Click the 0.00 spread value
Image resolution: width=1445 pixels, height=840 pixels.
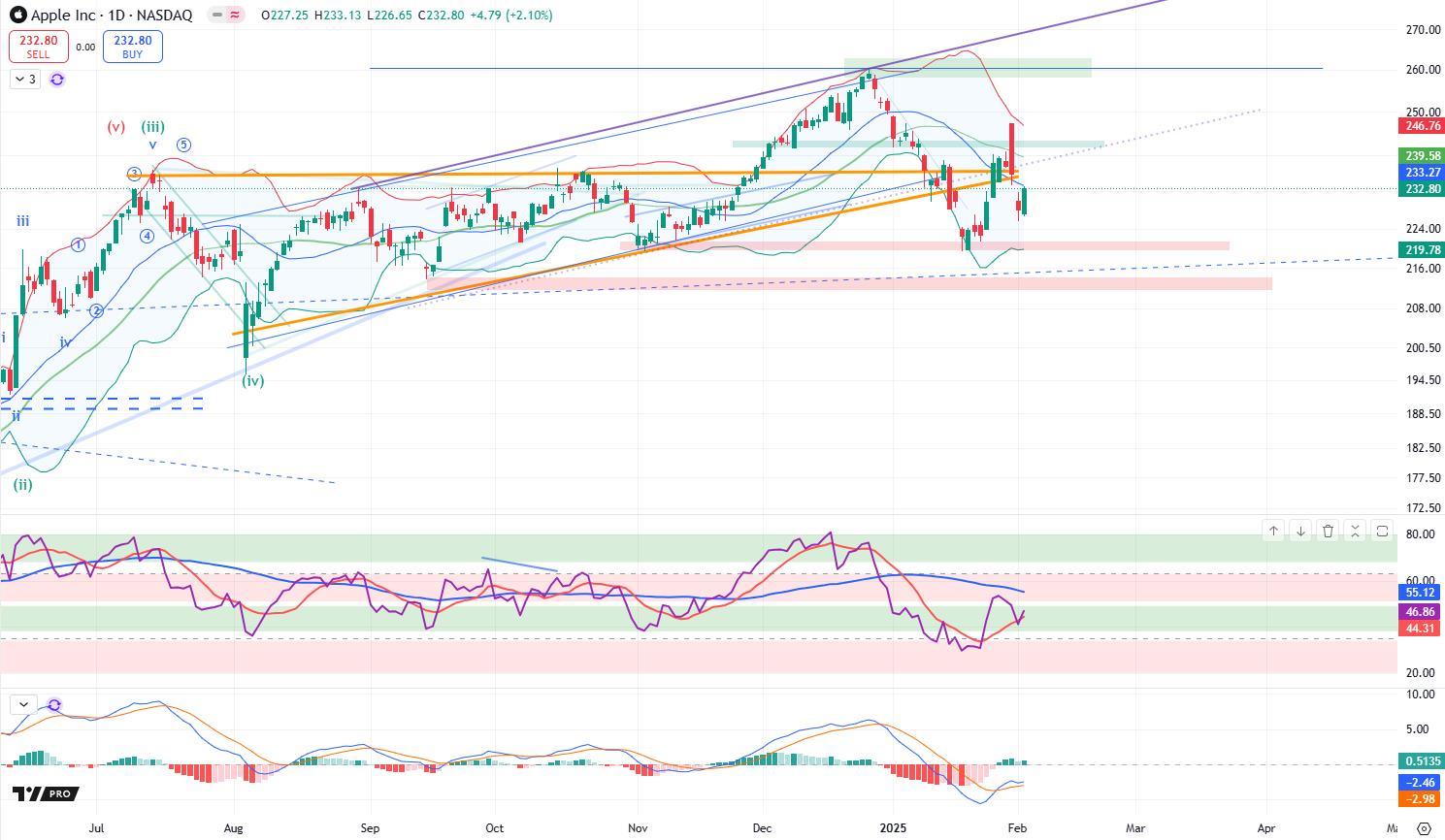tap(84, 47)
